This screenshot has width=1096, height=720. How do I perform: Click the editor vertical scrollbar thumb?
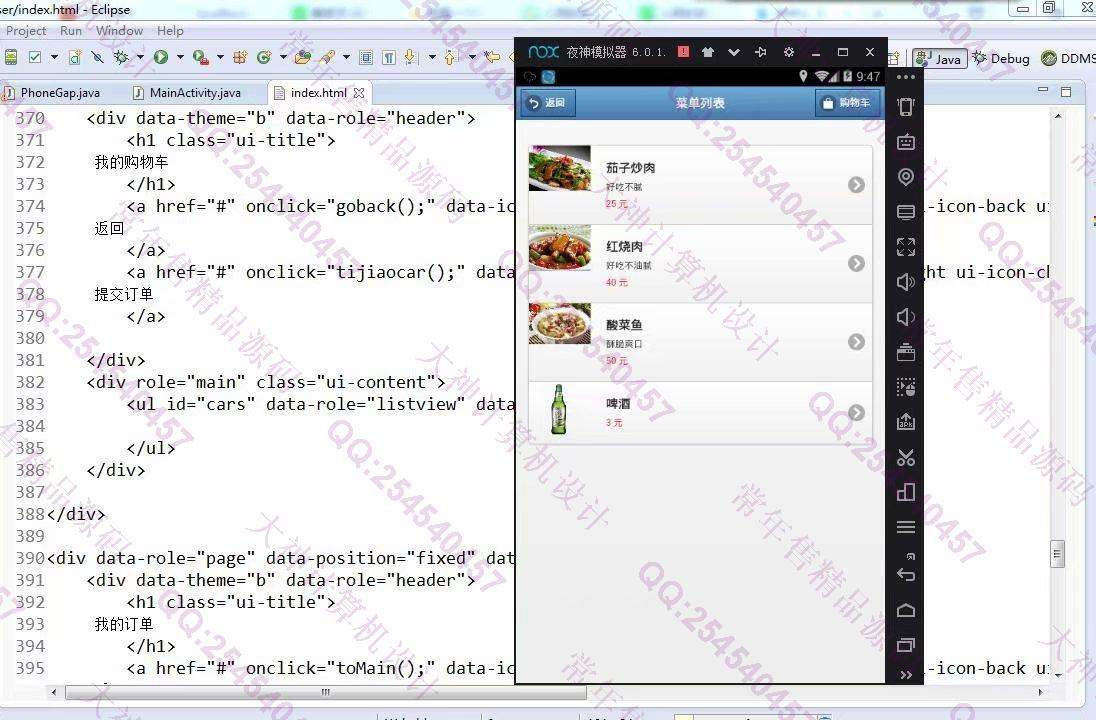coord(1058,554)
